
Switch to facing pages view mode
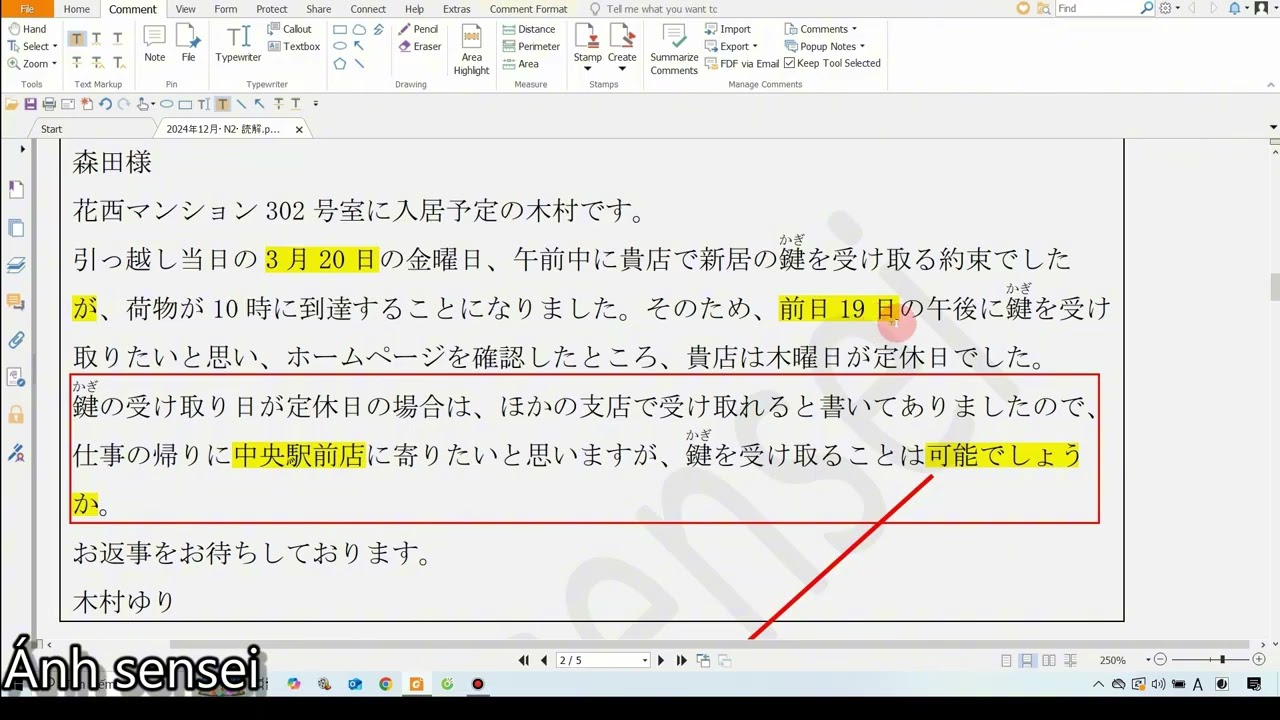point(1048,661)
